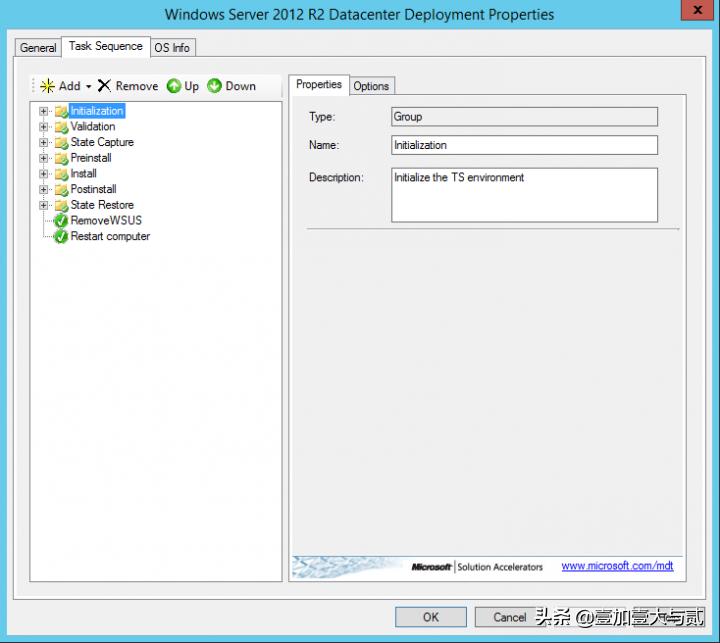Click the Add label in toolbar

(x=70, y=86)
